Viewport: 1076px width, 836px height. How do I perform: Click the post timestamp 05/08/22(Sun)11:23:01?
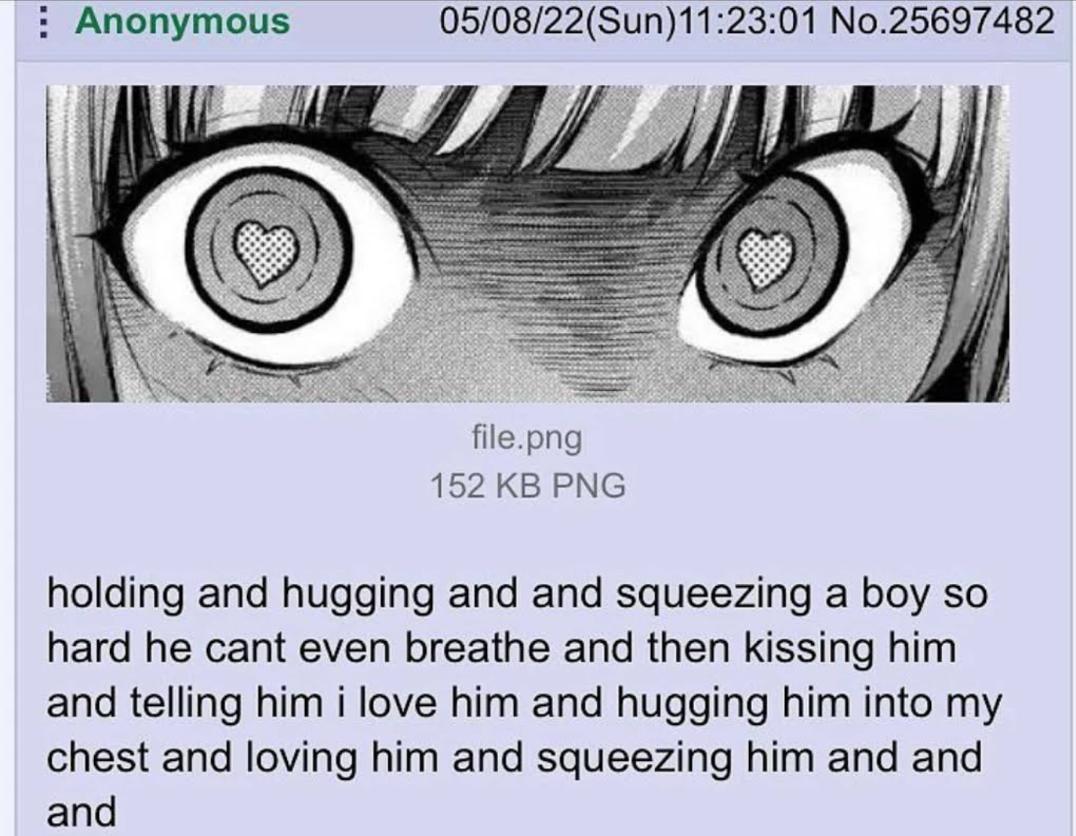click(629, 21)
